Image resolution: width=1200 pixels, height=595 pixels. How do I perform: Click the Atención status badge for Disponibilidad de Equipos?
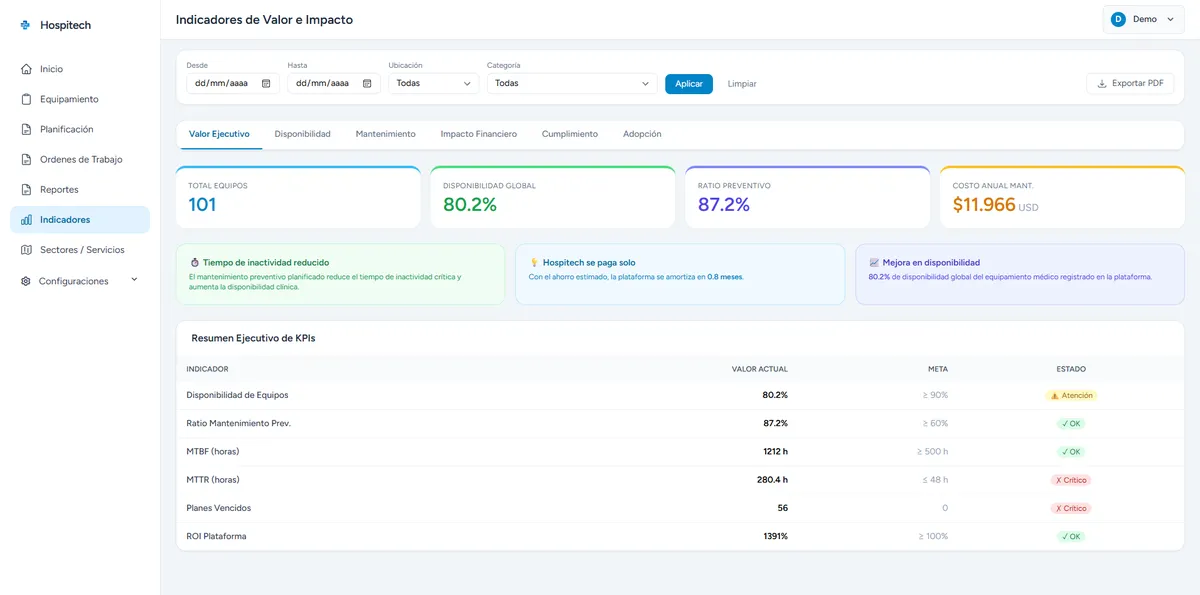coord(1071,395)
